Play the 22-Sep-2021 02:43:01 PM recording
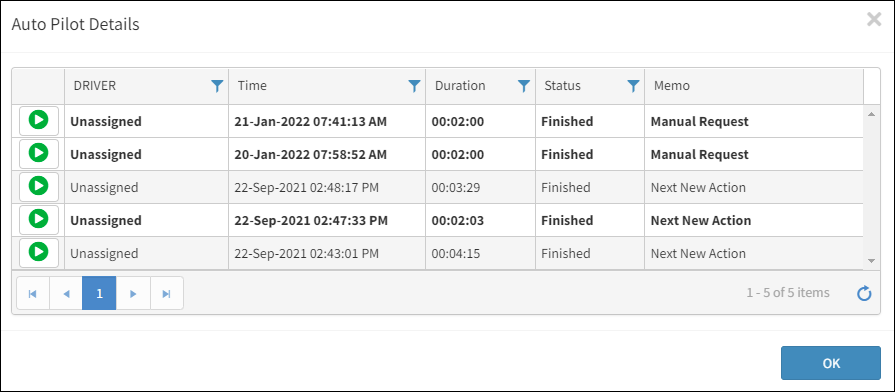This screenshot has height=392, width=895. click(39, 252)
